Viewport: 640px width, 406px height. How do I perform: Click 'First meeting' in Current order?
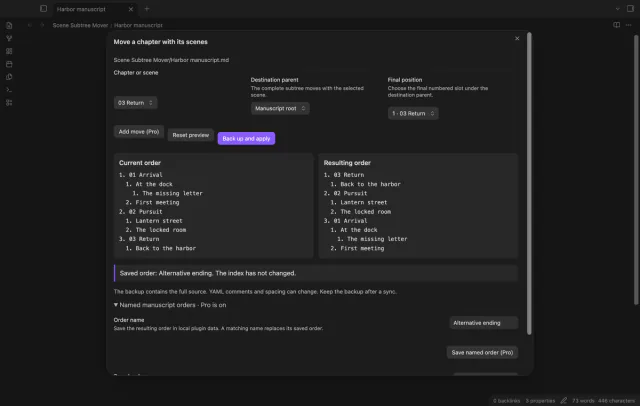pyautogui.click(x=158, y=202)
